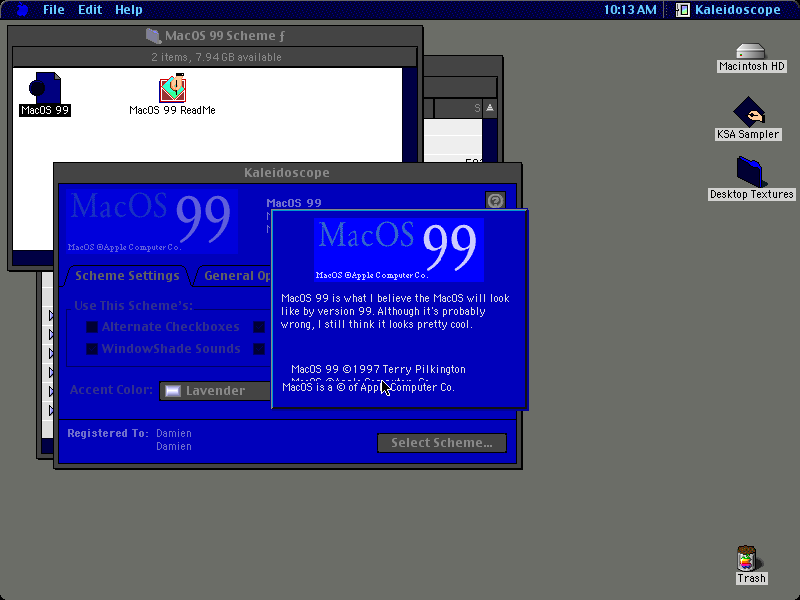Toggle the Alternate Checkboxes checkbox
Viewport: 800px width, 600px height.
92,327
